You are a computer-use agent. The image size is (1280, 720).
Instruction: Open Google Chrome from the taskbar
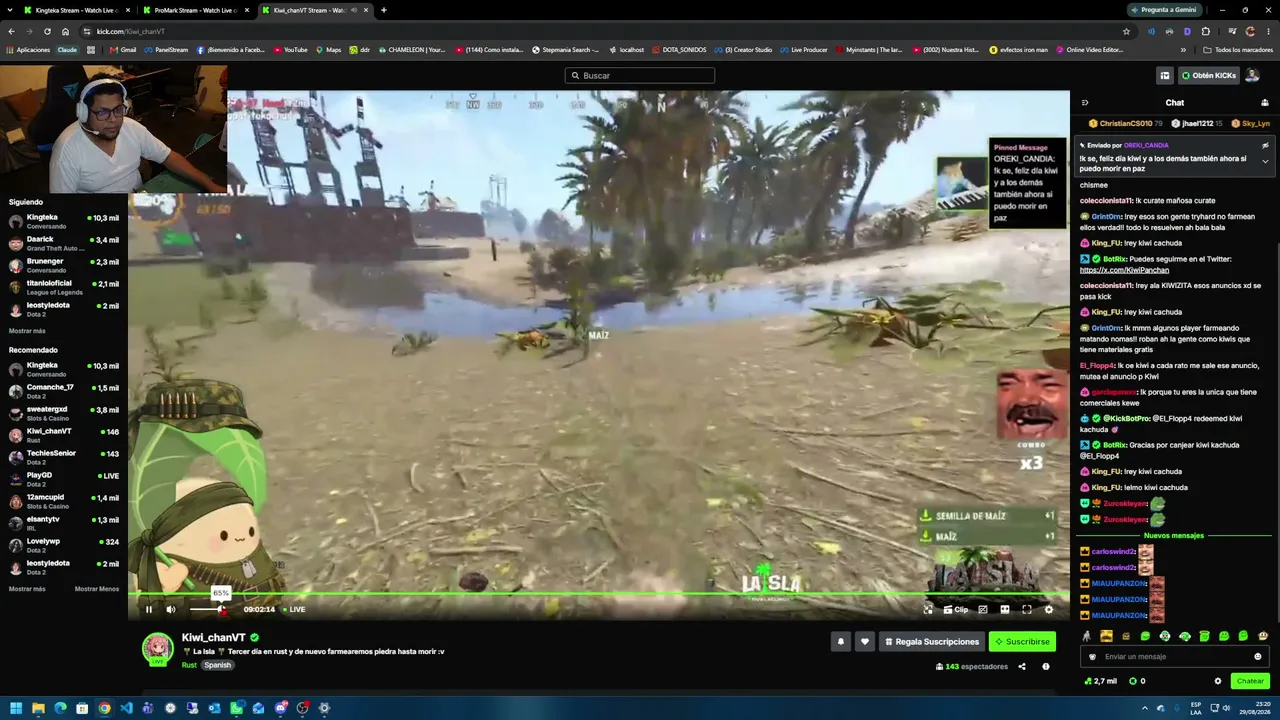(104, 708)
